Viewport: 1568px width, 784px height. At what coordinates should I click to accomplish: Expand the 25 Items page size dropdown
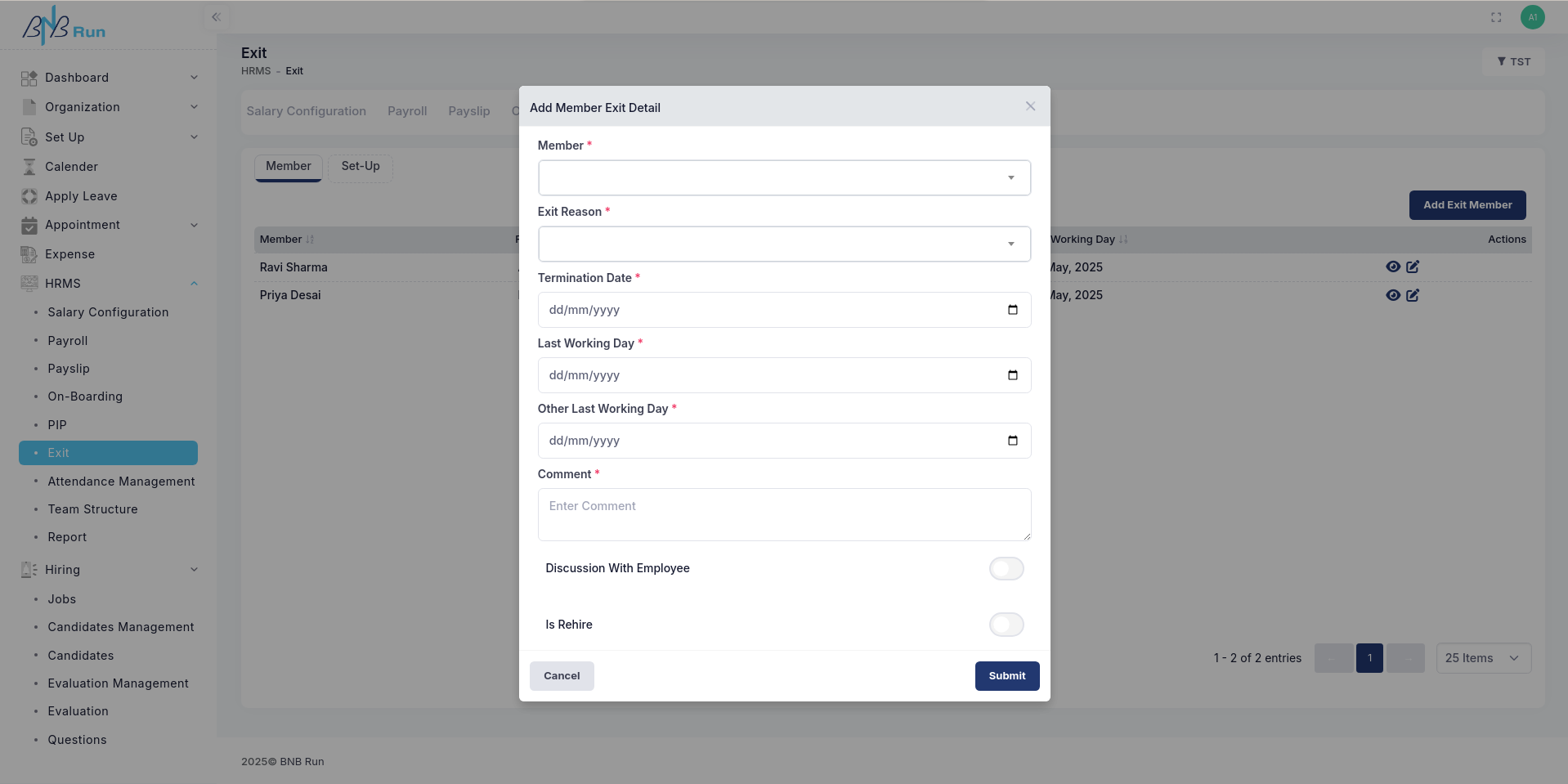[1483, 658]
